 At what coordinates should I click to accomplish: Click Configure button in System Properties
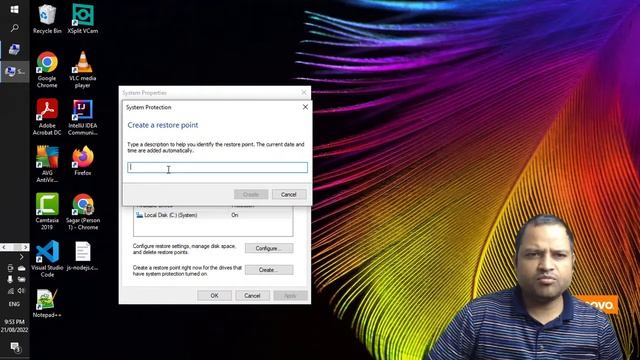click(x=269, y=248)
